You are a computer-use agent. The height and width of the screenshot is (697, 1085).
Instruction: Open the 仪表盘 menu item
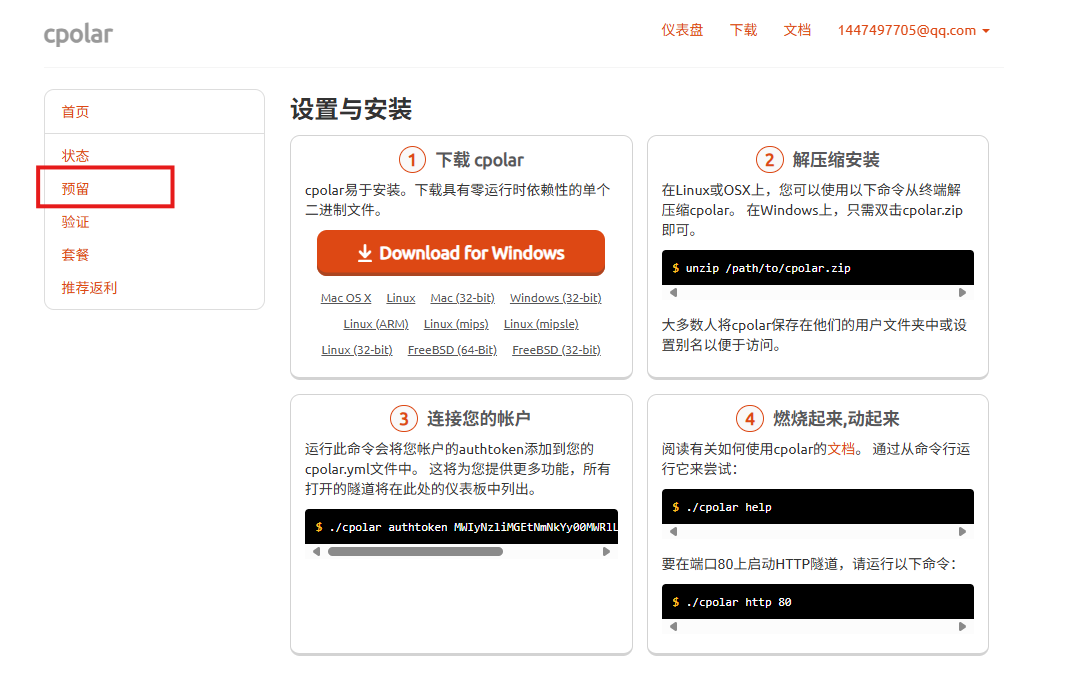[x=681, y=30]
